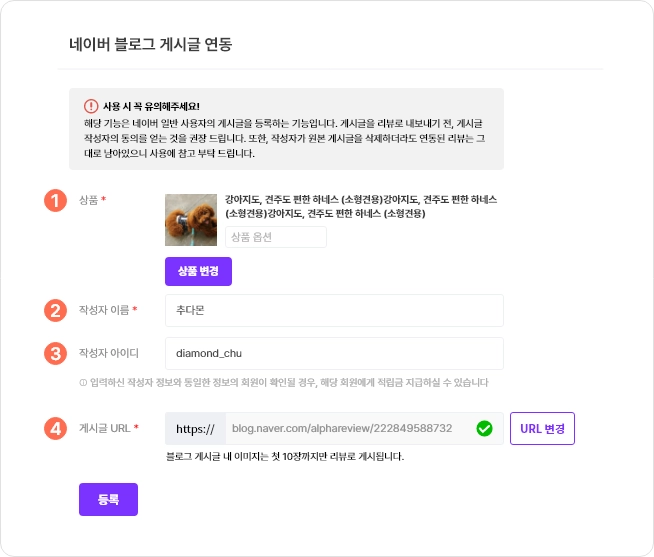Click the orange step 1 badge
This screenshot has height=557, width=654.
pyautogui.click(x=55, y=200)
